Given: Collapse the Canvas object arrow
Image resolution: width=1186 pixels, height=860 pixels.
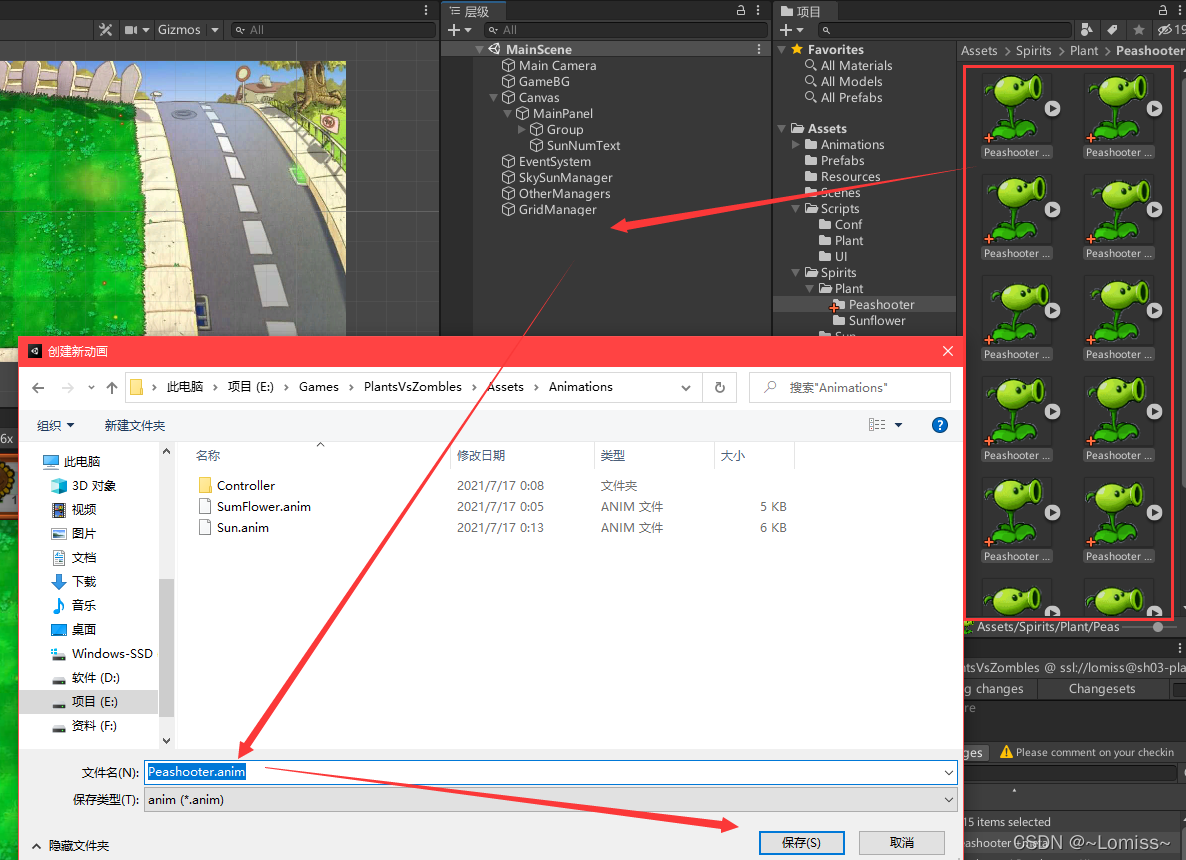Looking at the screenshot, I should pyautogui.click(x=493, y=98).
